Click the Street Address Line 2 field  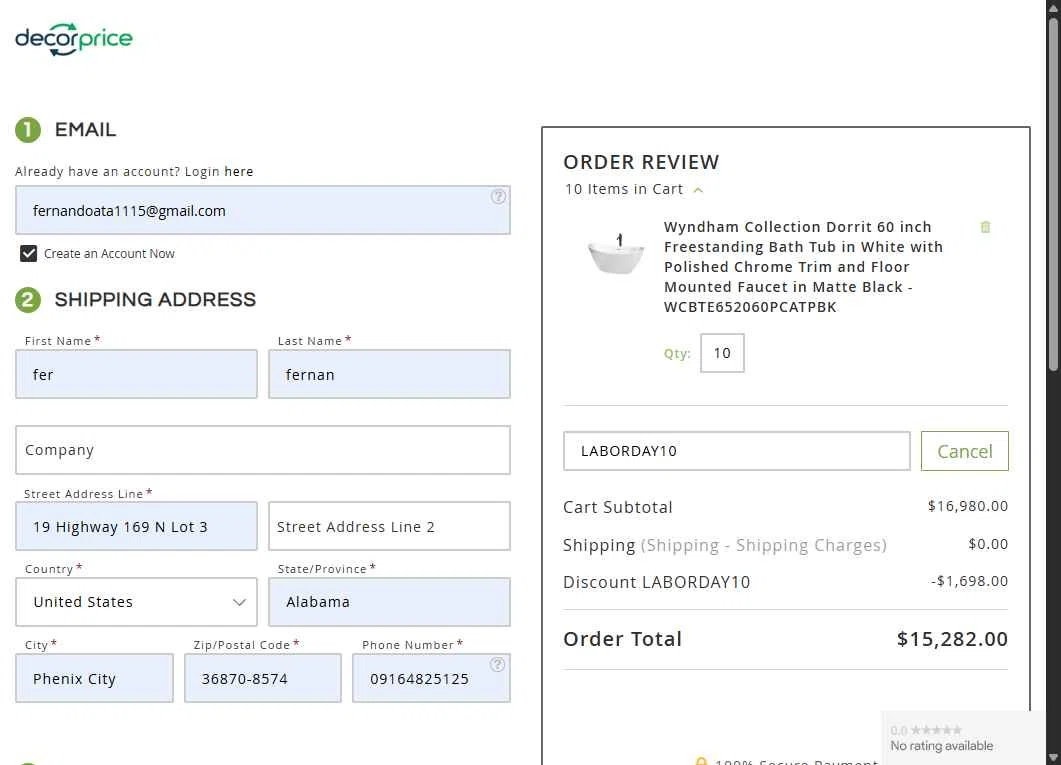[x=389, y=526]
